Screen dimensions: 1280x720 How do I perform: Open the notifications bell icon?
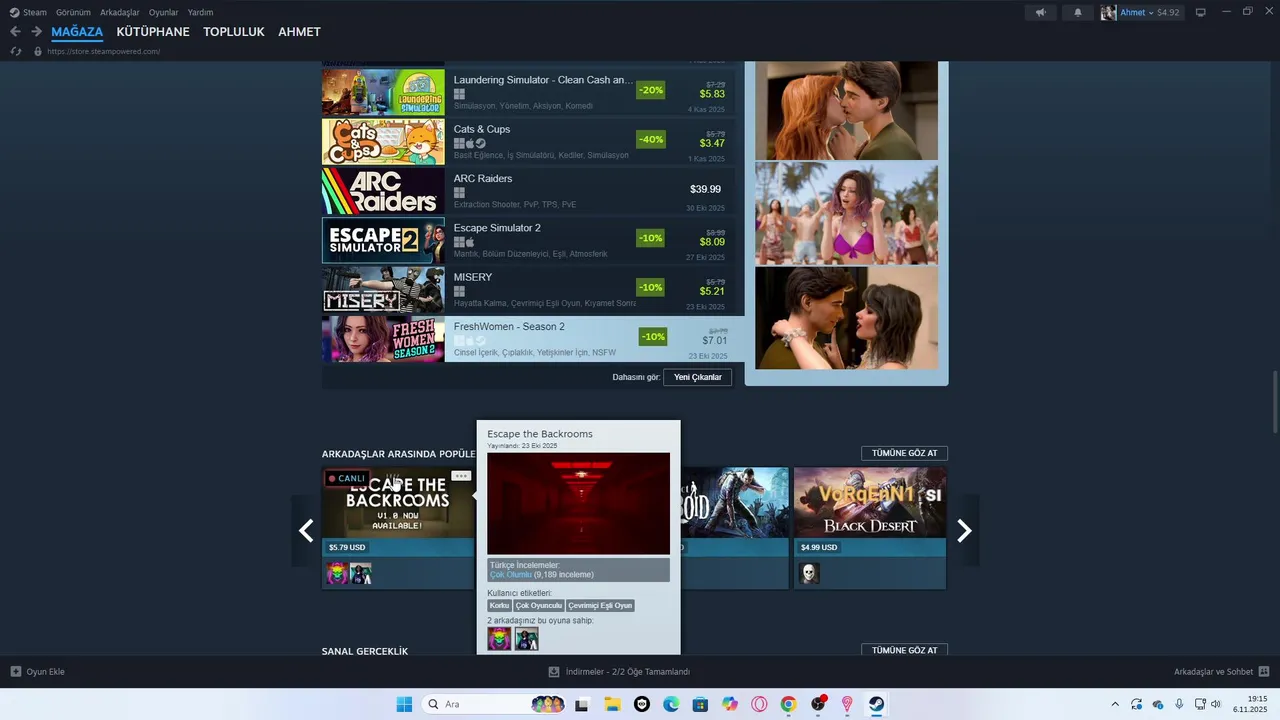pyautogui.click(x=1078, y=12)
